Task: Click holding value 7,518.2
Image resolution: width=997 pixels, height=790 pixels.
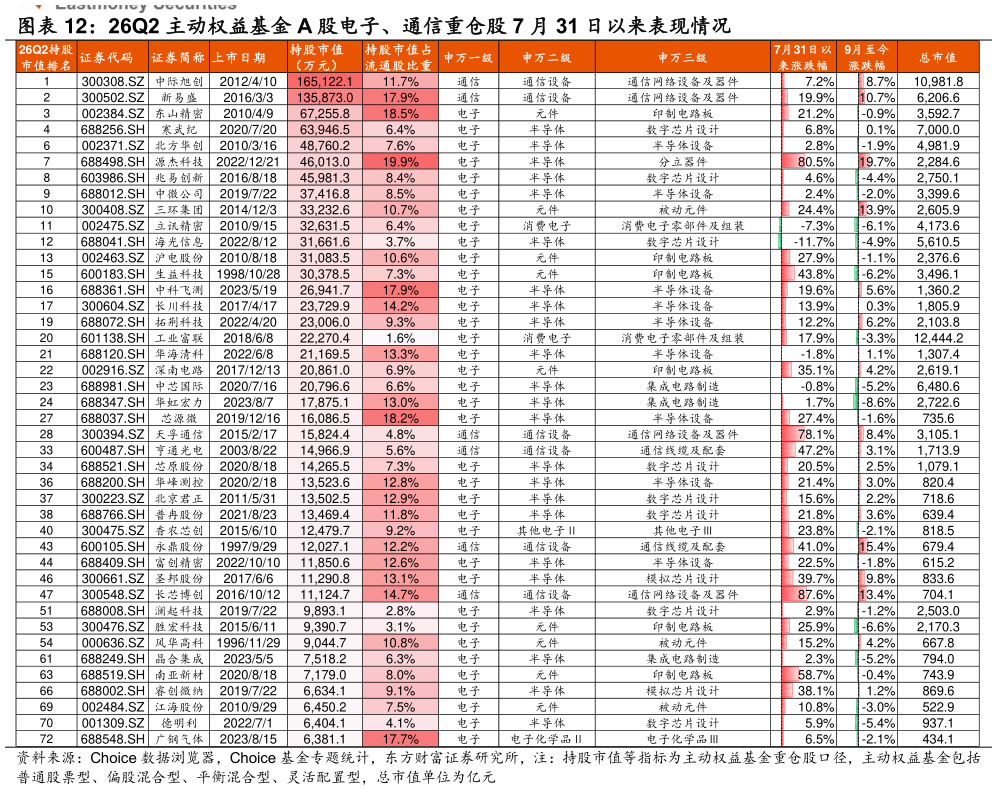Action: click(x=324, y=659)
